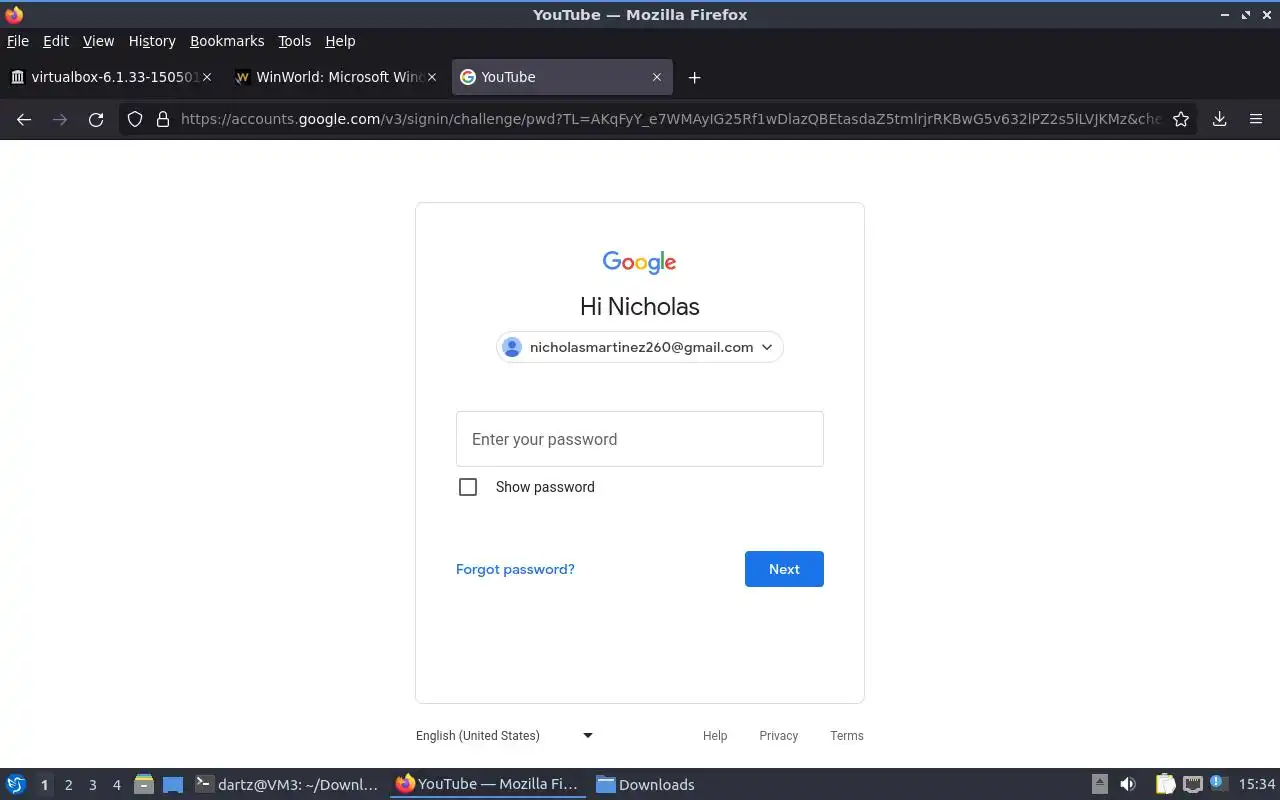Click the network connection tray icon
Image resolution: width=1280 pixels, height=800 pixels.
click(1193, 785)
